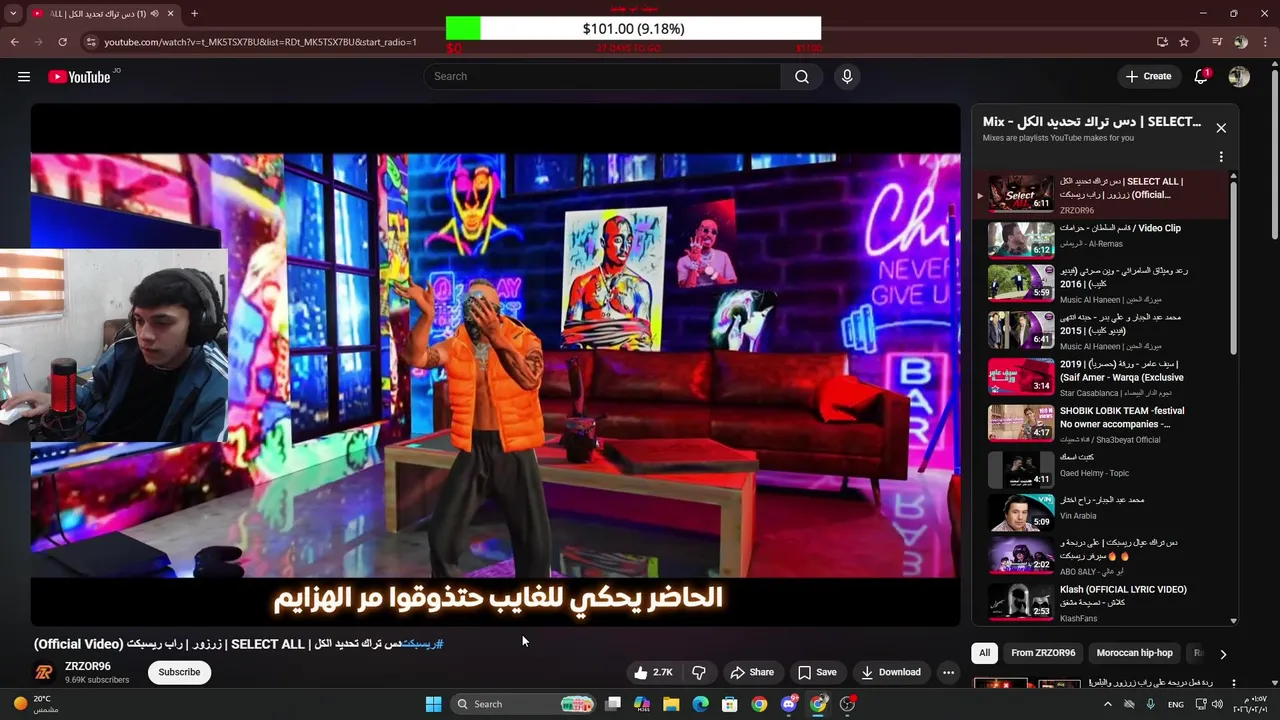
Task: Play Music Al Haneen 2015 video
Action: (x=1100, y=331)
